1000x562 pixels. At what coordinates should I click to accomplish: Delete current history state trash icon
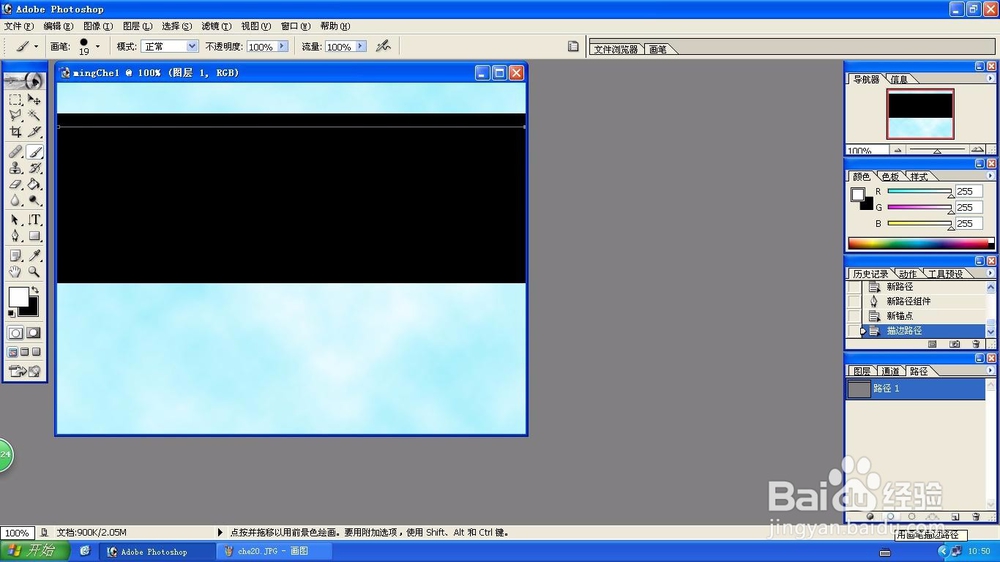click(x=976, y=344)
